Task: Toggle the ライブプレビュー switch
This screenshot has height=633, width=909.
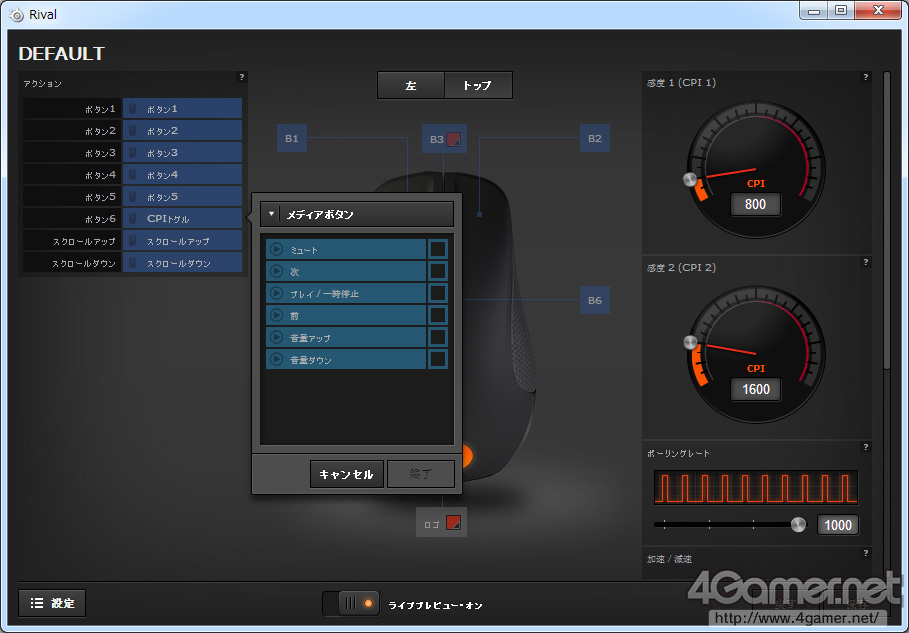Action: [x=351, y=603]
